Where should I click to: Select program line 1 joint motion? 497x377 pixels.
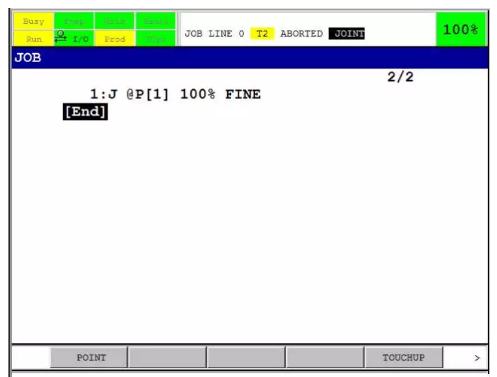[x=175, y=94]
